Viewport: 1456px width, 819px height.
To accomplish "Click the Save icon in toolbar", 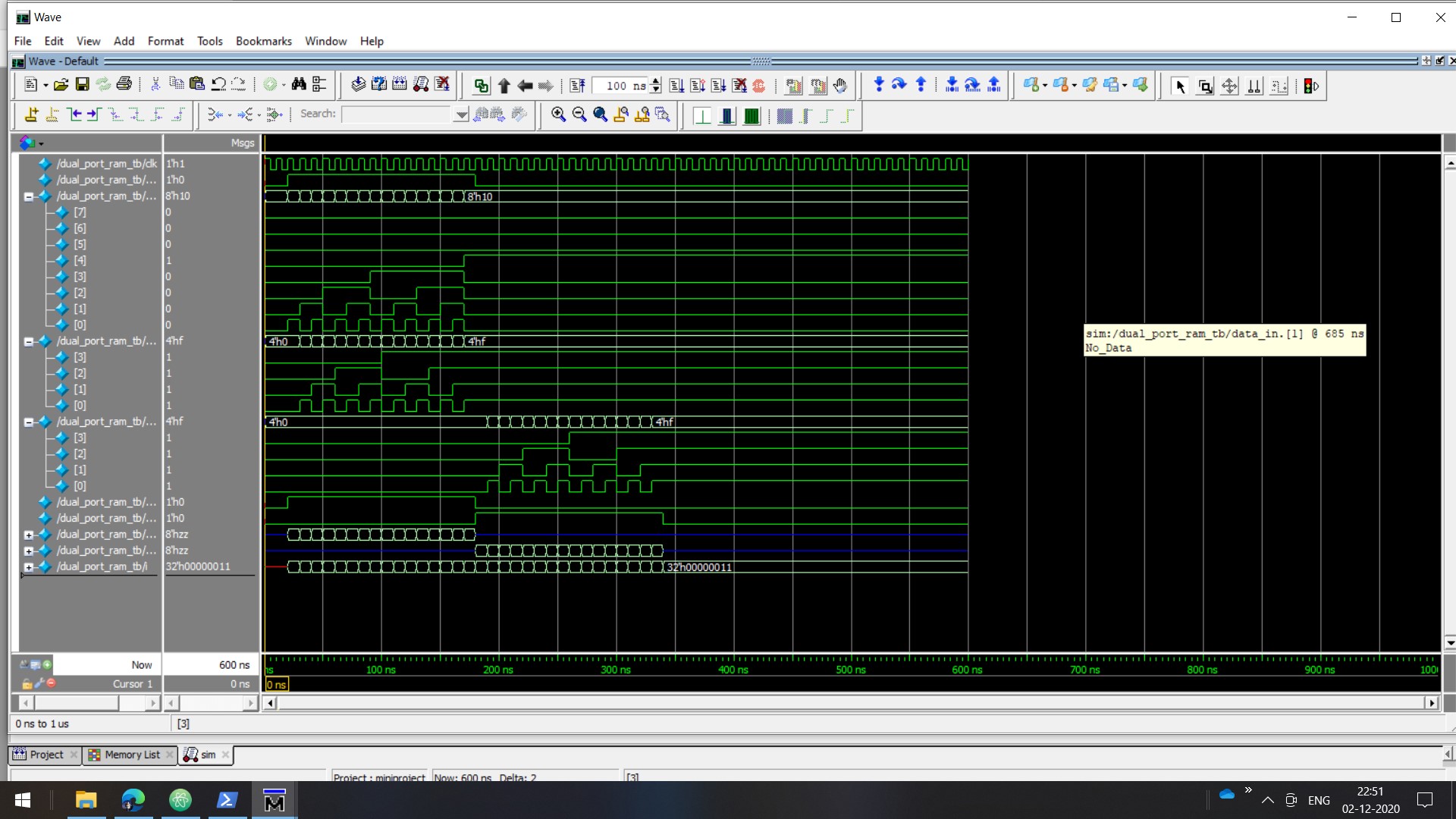I will coord(83,85).
